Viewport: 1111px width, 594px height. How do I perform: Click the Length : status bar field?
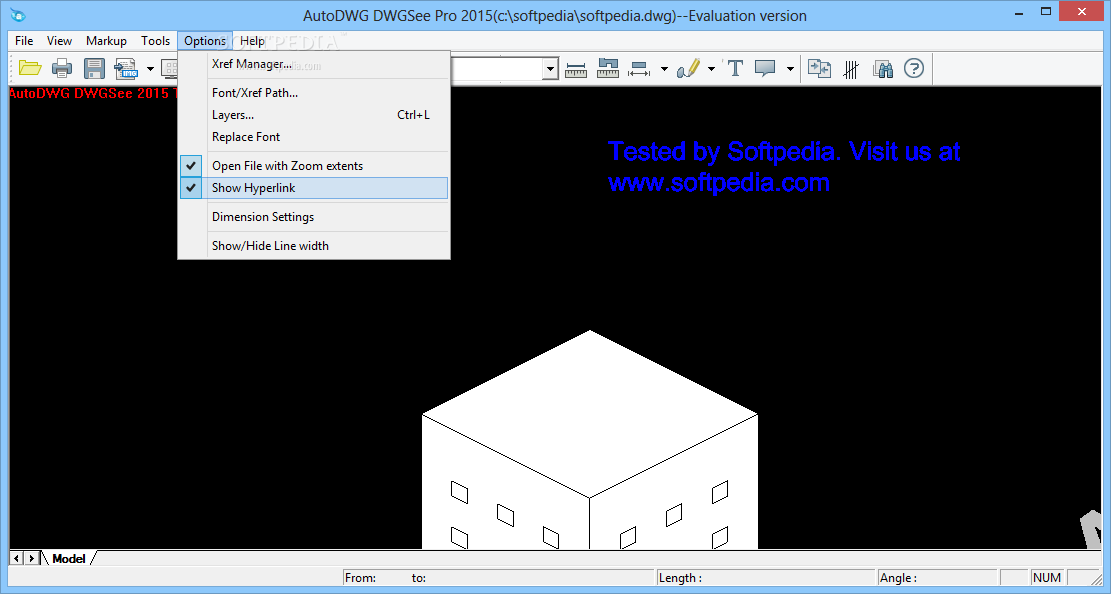pos(765,578)
